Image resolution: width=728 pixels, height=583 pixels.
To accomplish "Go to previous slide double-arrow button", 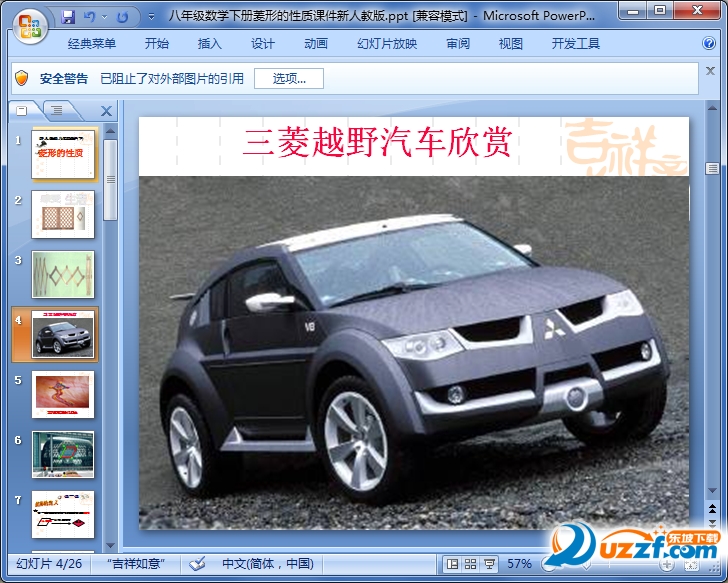I will (x=712, y=509).
